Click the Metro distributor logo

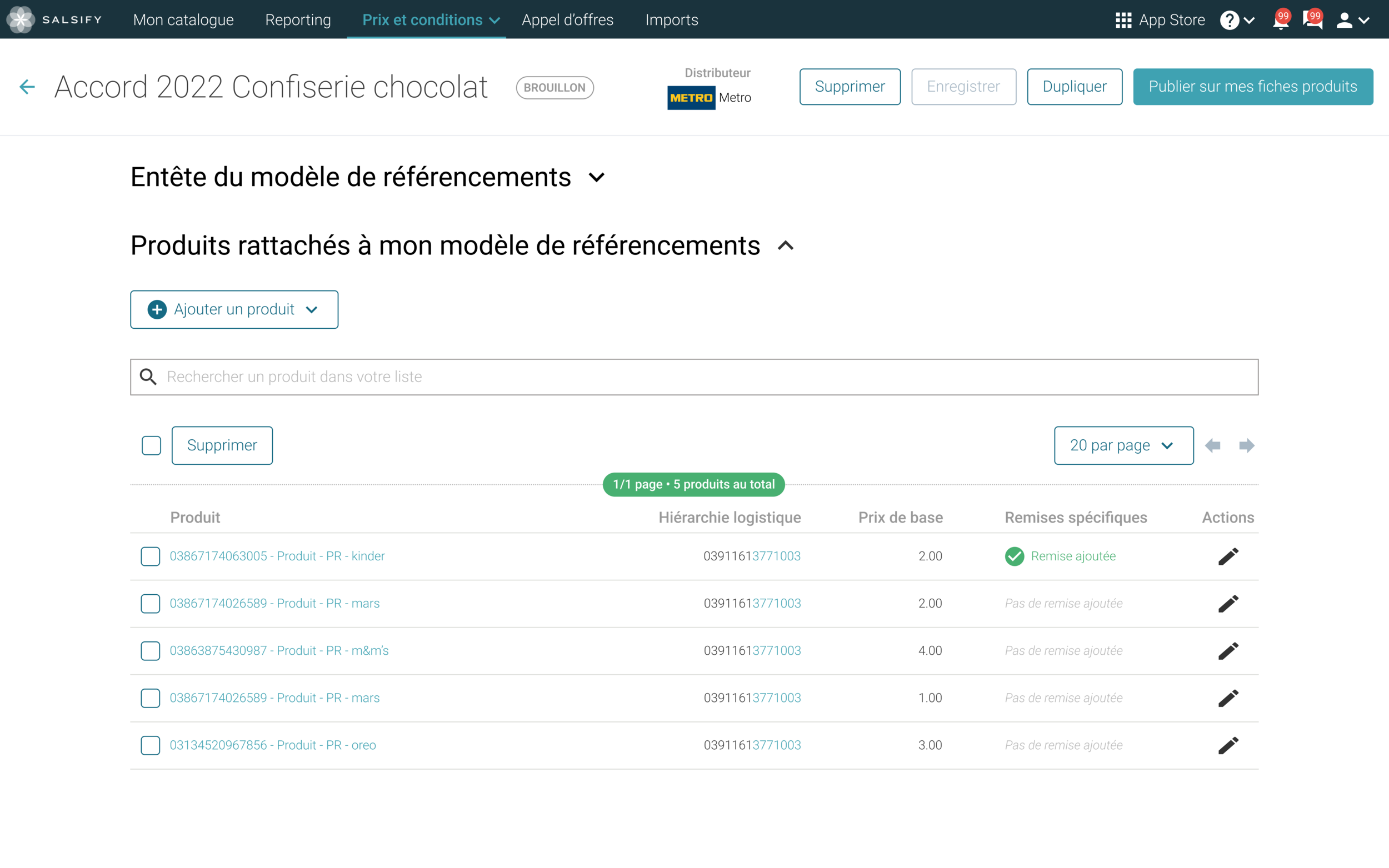(x=691, y=98)
